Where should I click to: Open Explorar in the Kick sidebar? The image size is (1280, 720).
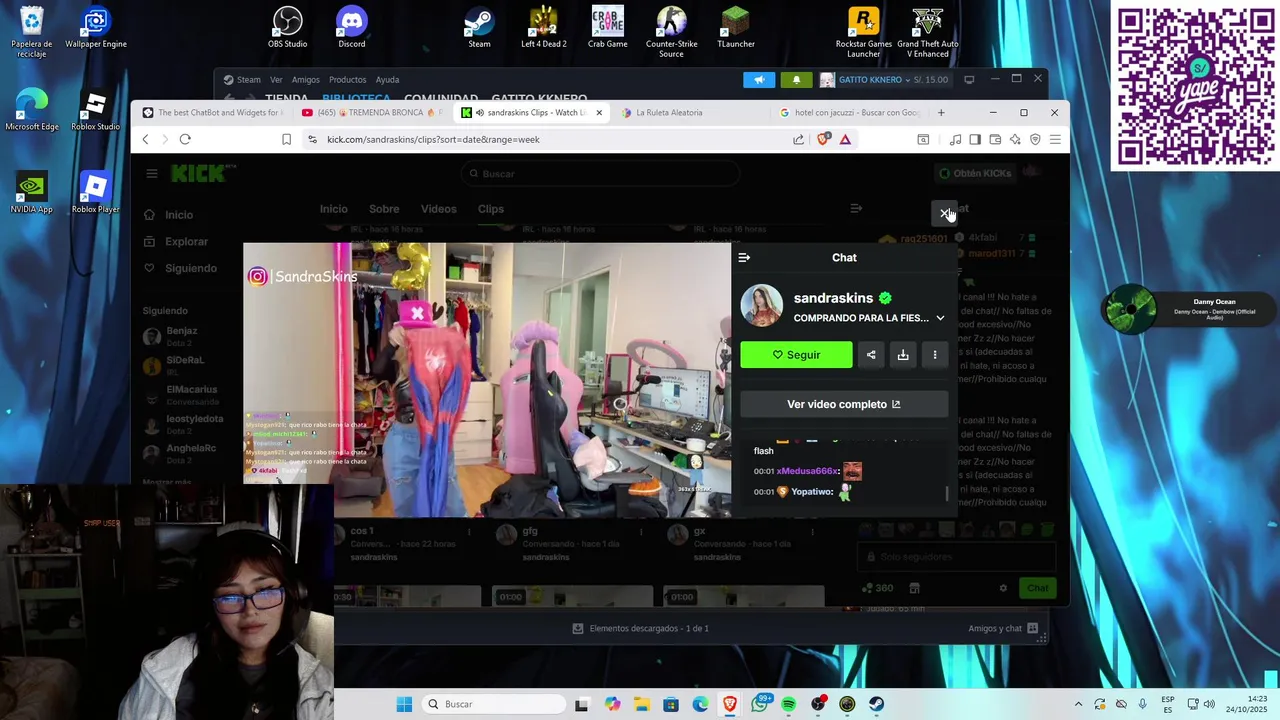(x=186, y=242)
